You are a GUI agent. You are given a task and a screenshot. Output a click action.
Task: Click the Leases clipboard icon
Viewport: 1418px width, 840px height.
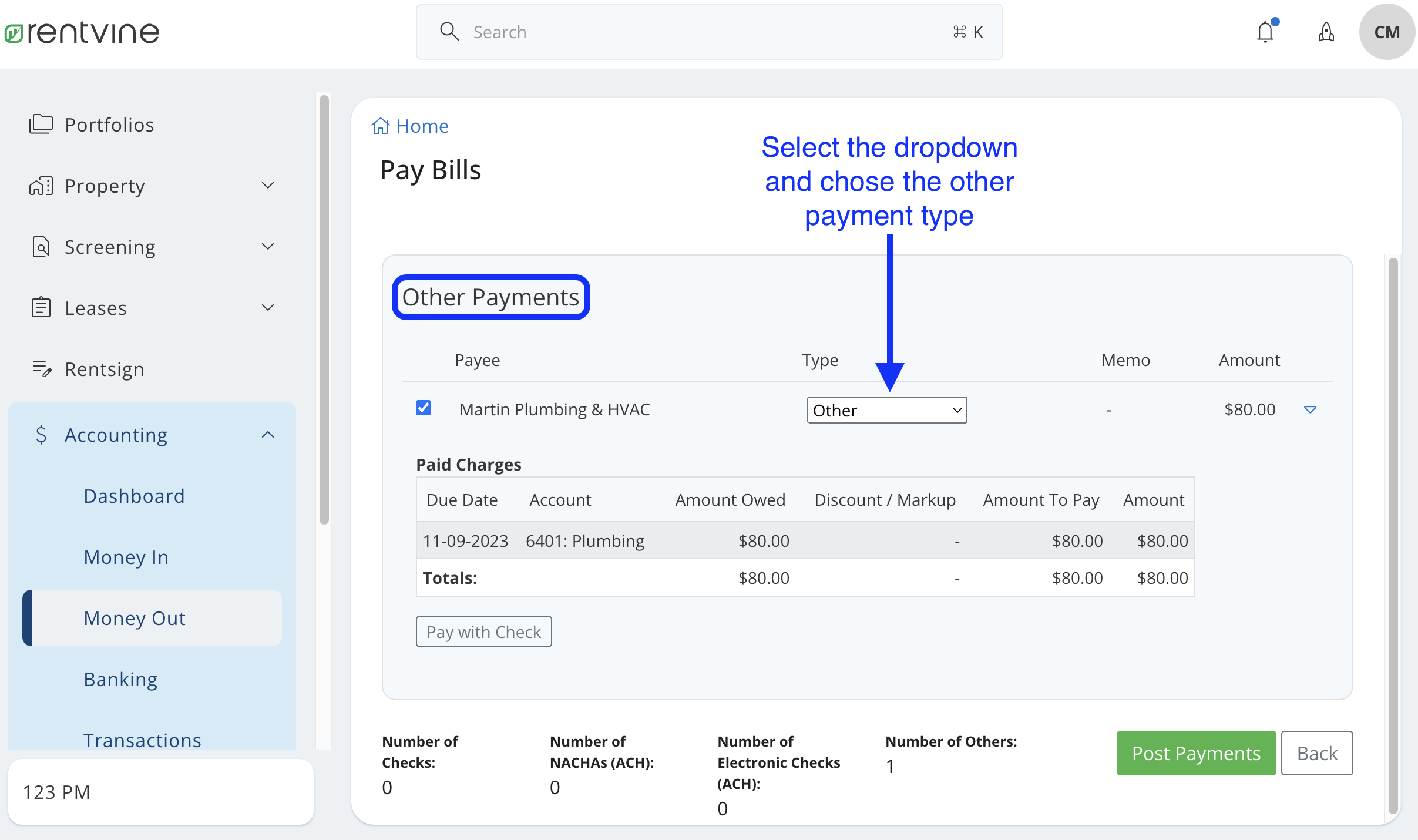[41, 307]
